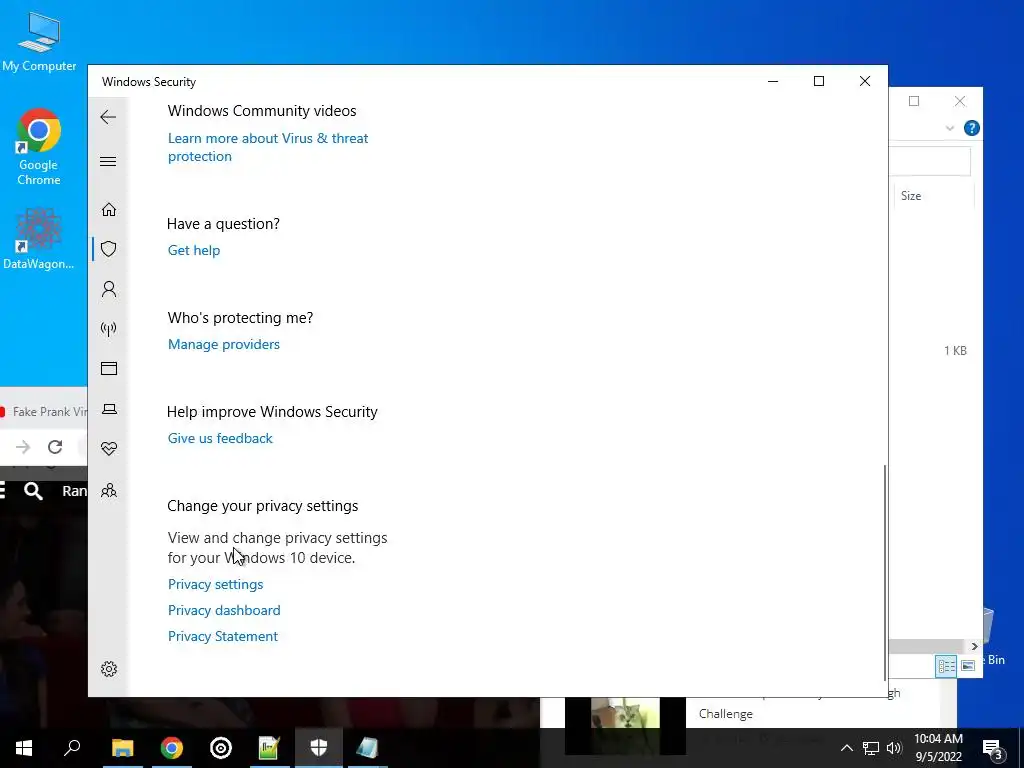Go back in Windows Security
Viewport: 1024px width, 768px height.
pos(108,118)
